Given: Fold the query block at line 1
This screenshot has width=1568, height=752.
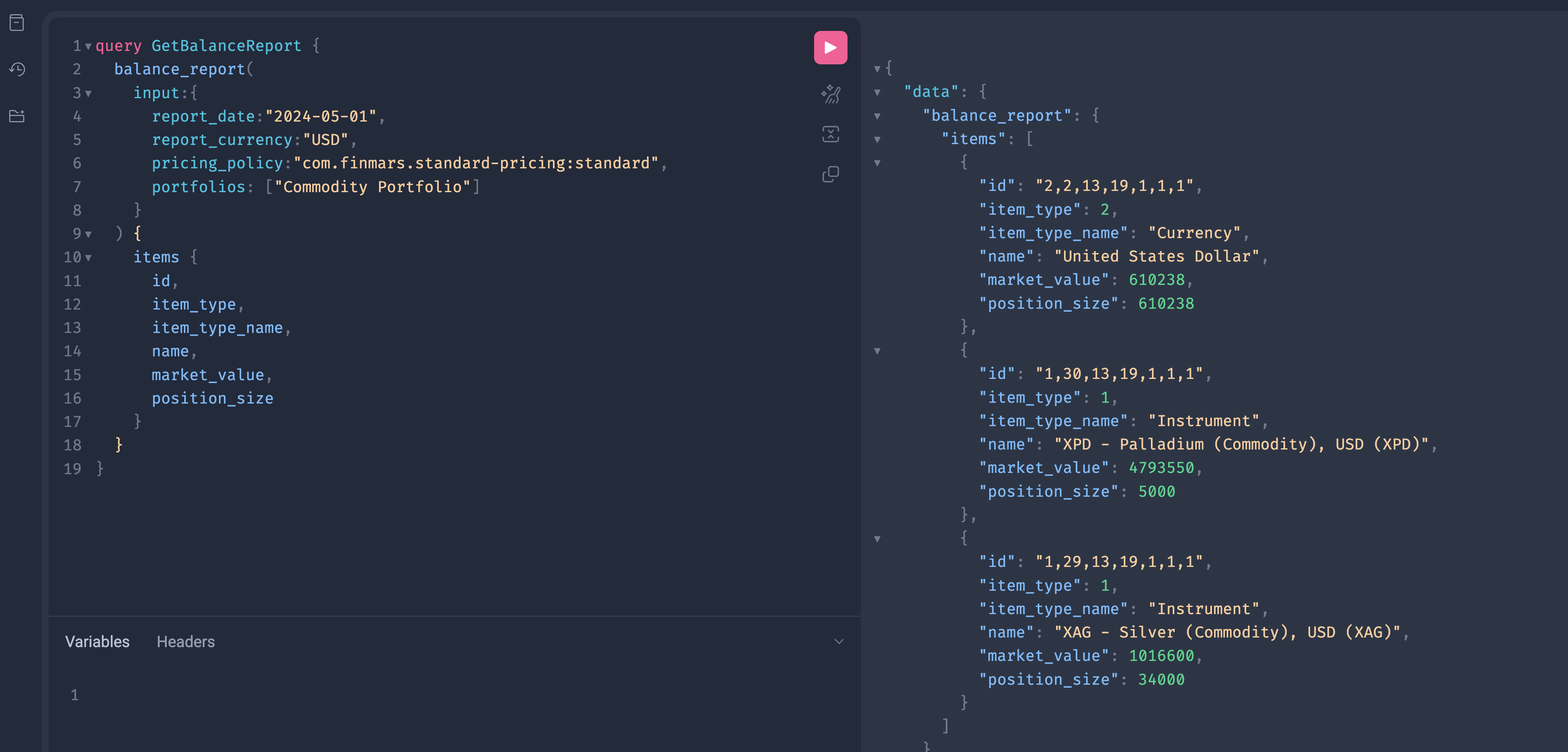Looking at the screenshot, I should [88, 46].
